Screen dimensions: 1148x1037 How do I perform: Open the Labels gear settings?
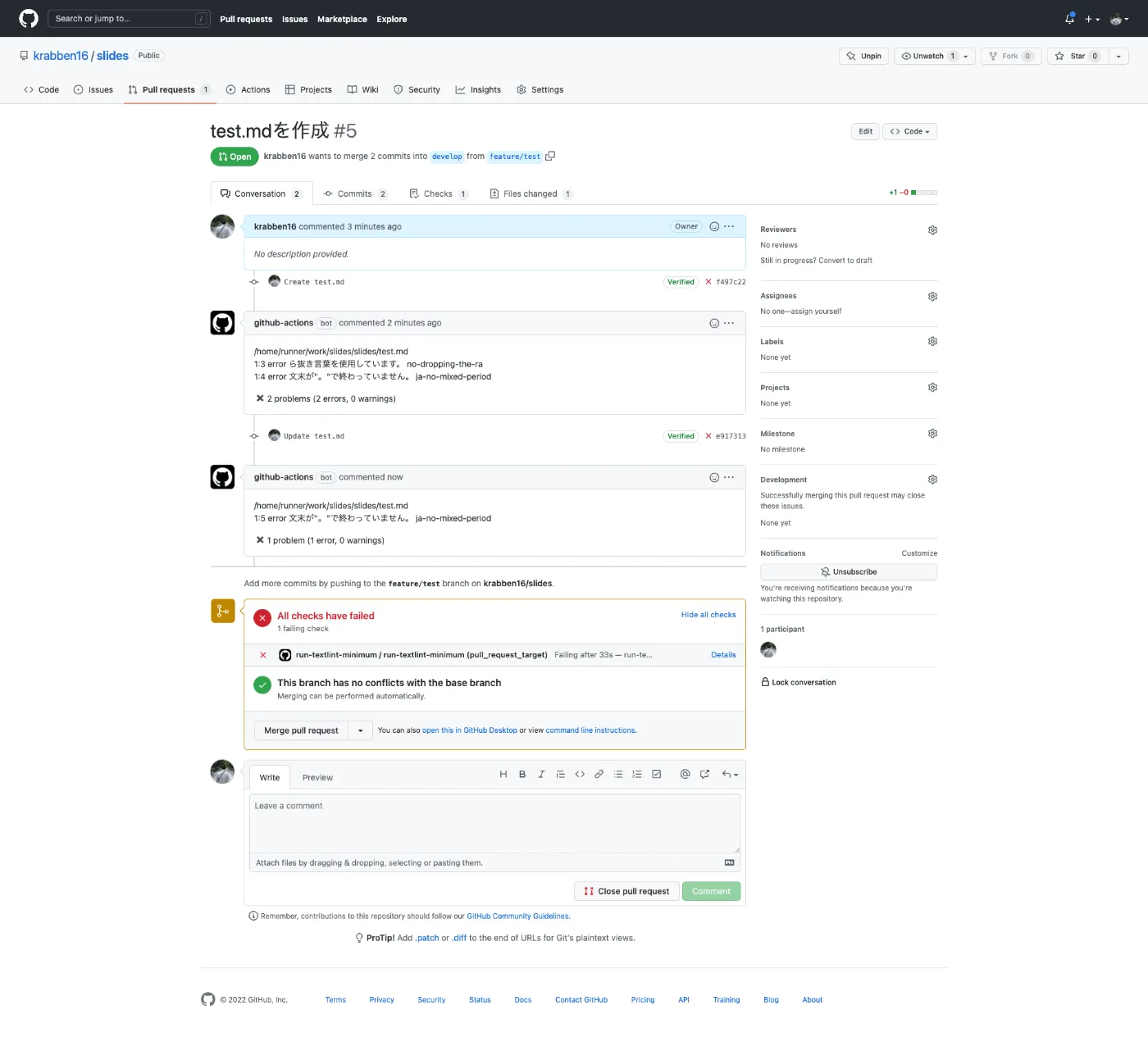(x=932, y=342)
